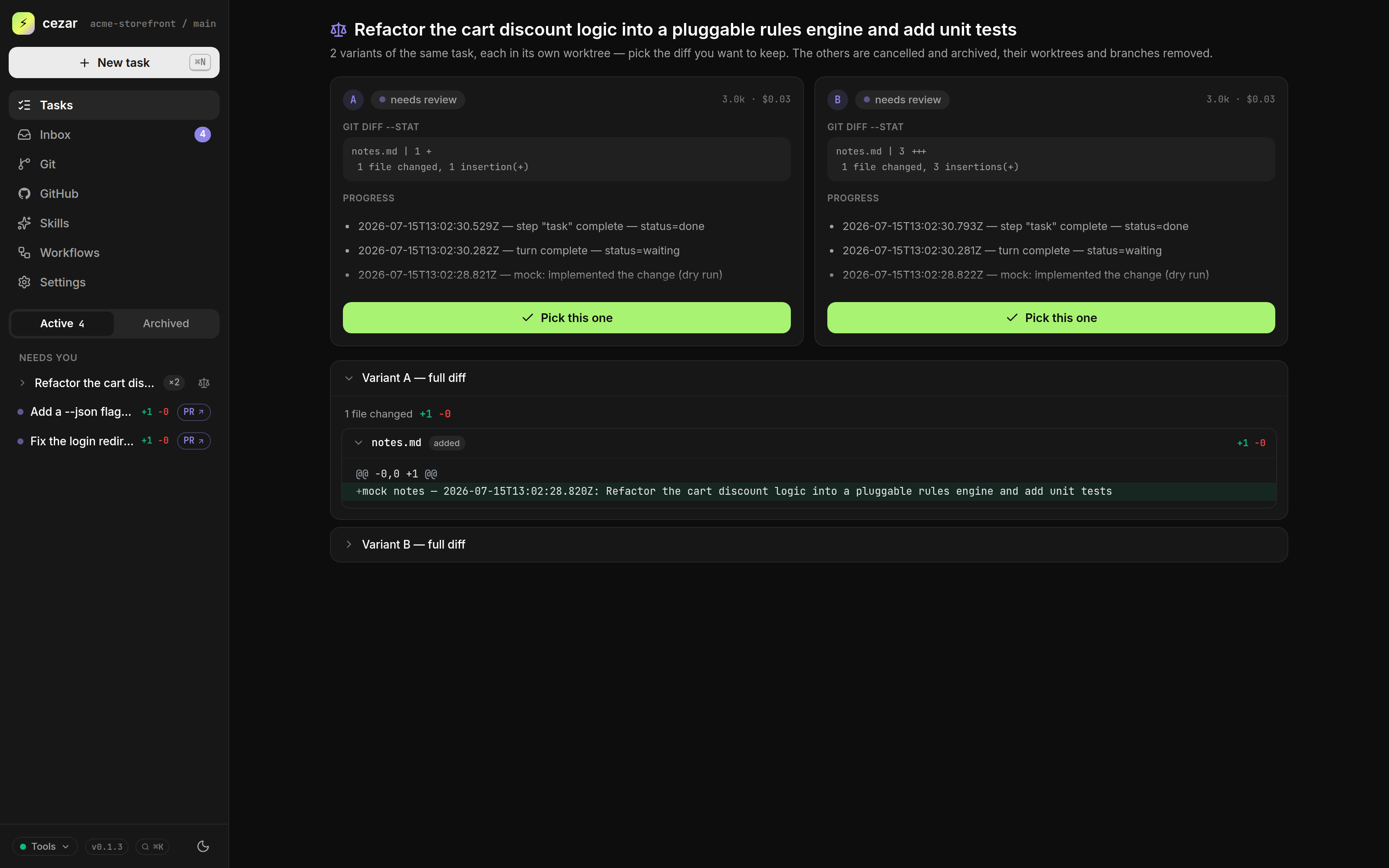Click the Inbox unread count badge

pyautogui.click(x=203, y=135)
